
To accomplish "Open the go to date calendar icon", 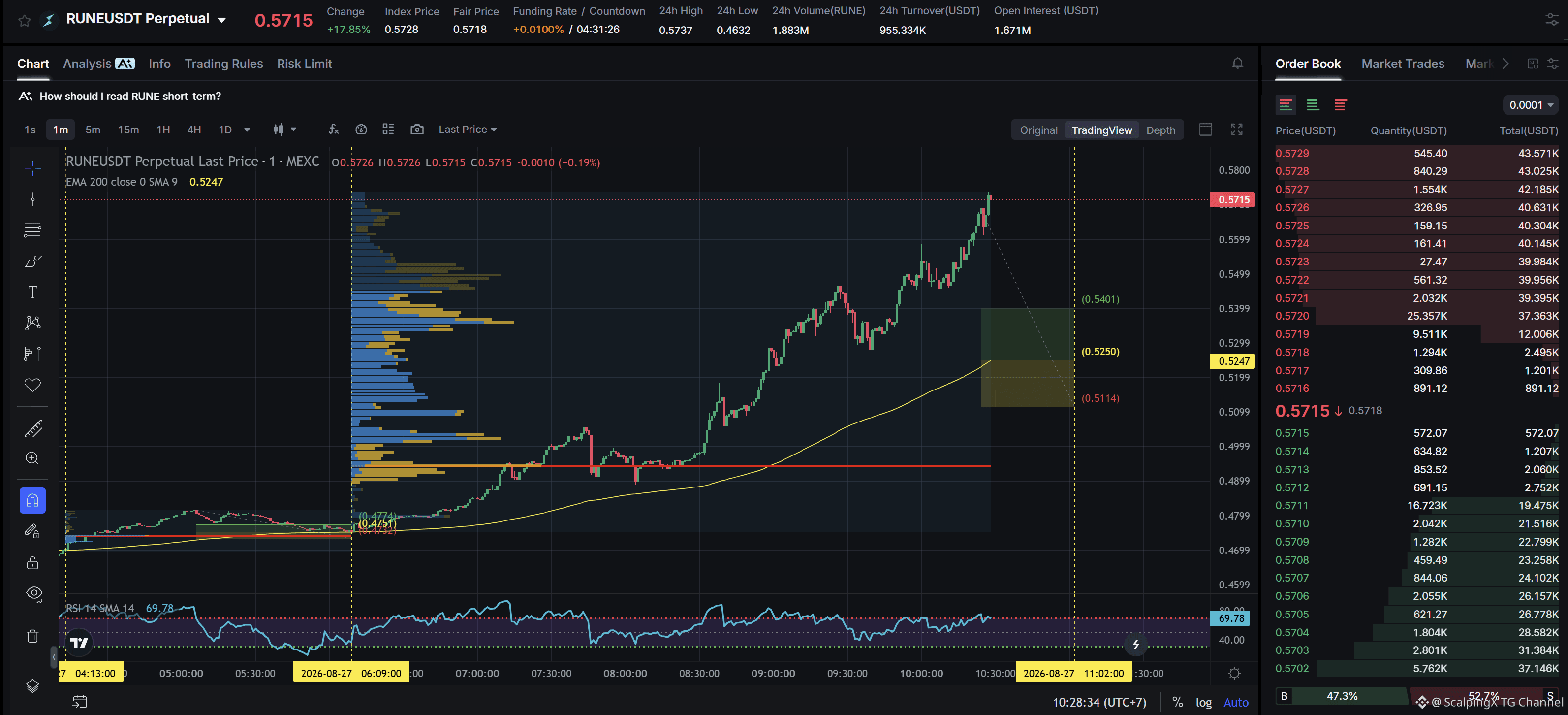I will point(80,702).
